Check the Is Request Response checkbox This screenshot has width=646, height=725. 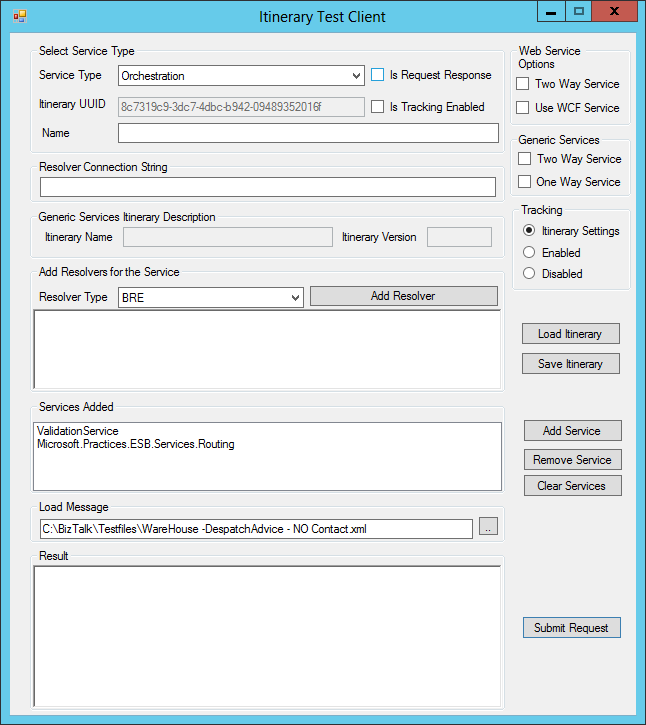[x=377, y=75]
